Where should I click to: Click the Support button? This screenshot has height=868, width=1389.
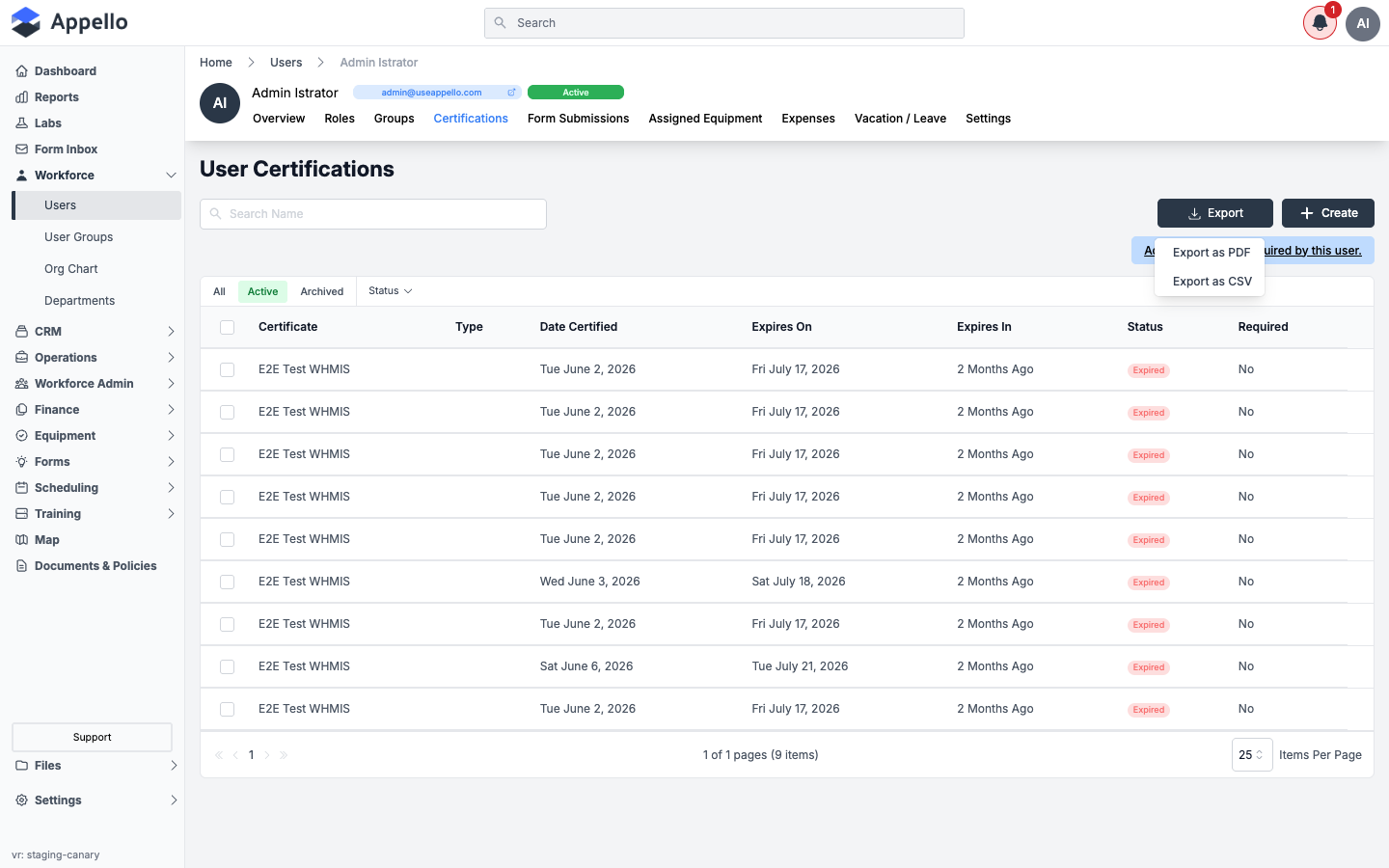pyautogui.click(x=92, y=737)
